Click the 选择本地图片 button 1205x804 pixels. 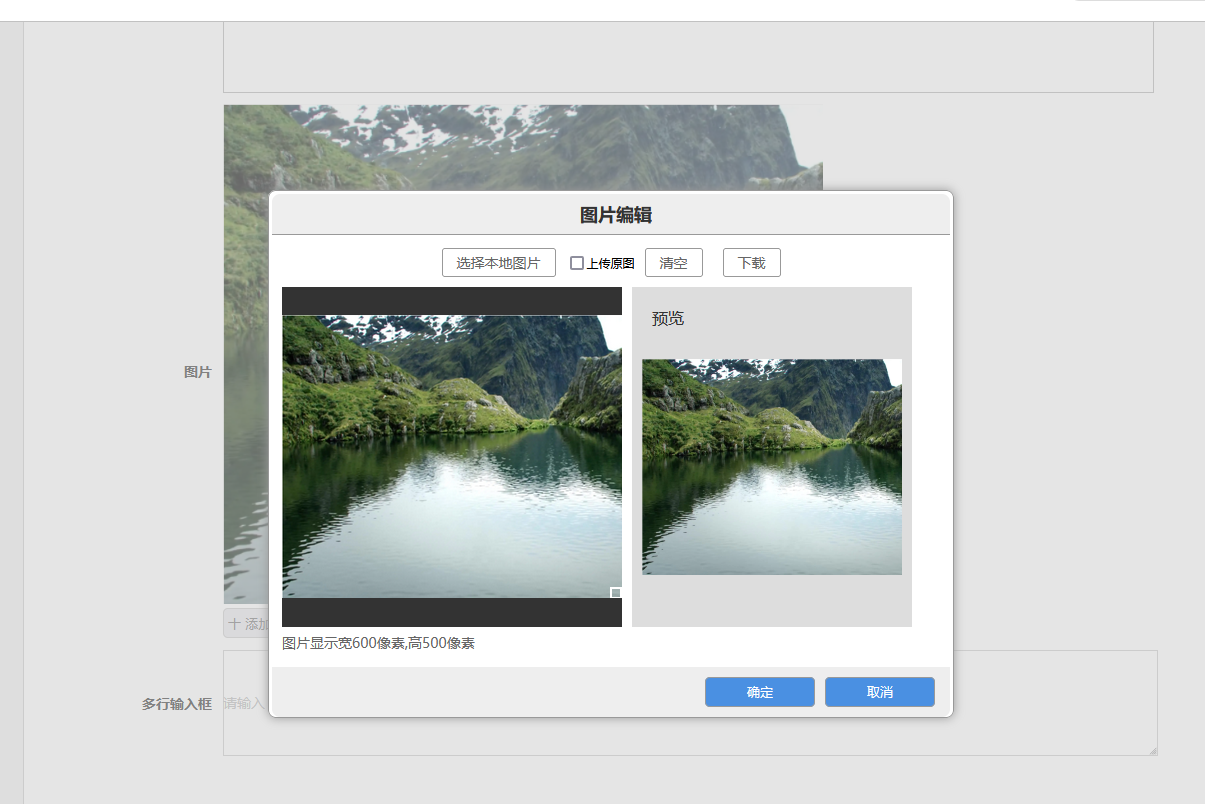(498, 263)
